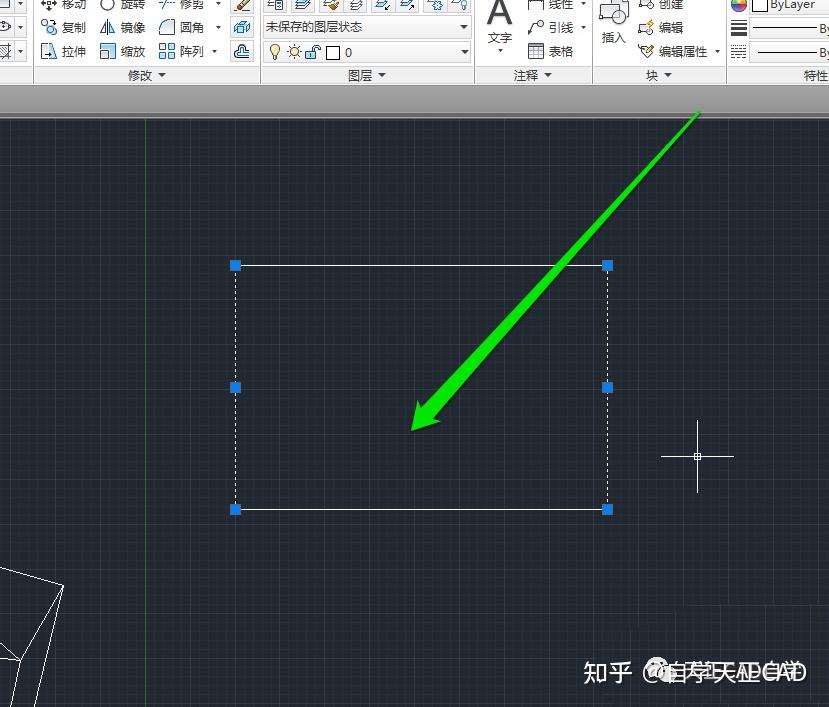Click Edit Attributes (编辑属性) button
The width and height of the screenshot is (829, 707).
(x=679, y=51)
